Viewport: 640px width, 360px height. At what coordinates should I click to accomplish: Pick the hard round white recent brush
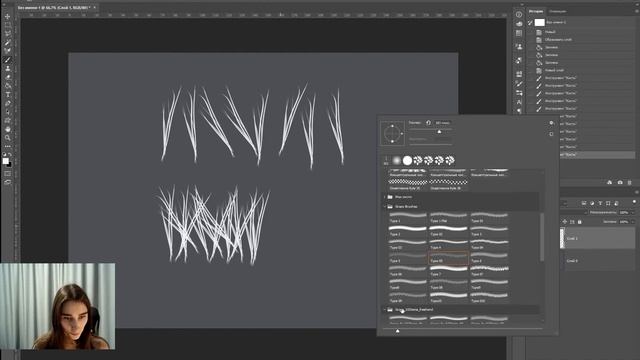tap(407, 160)
